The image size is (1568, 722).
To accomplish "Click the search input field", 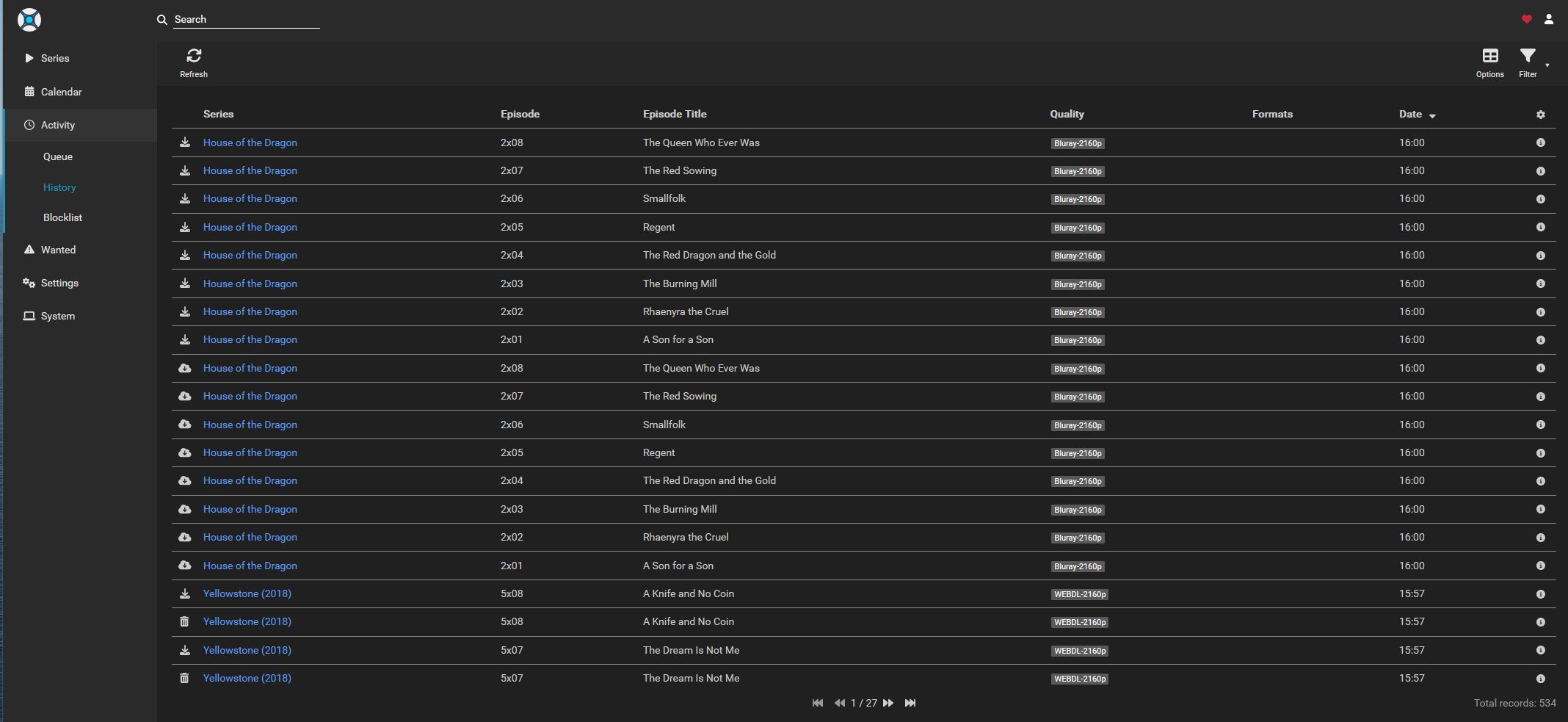I will 247,19.
